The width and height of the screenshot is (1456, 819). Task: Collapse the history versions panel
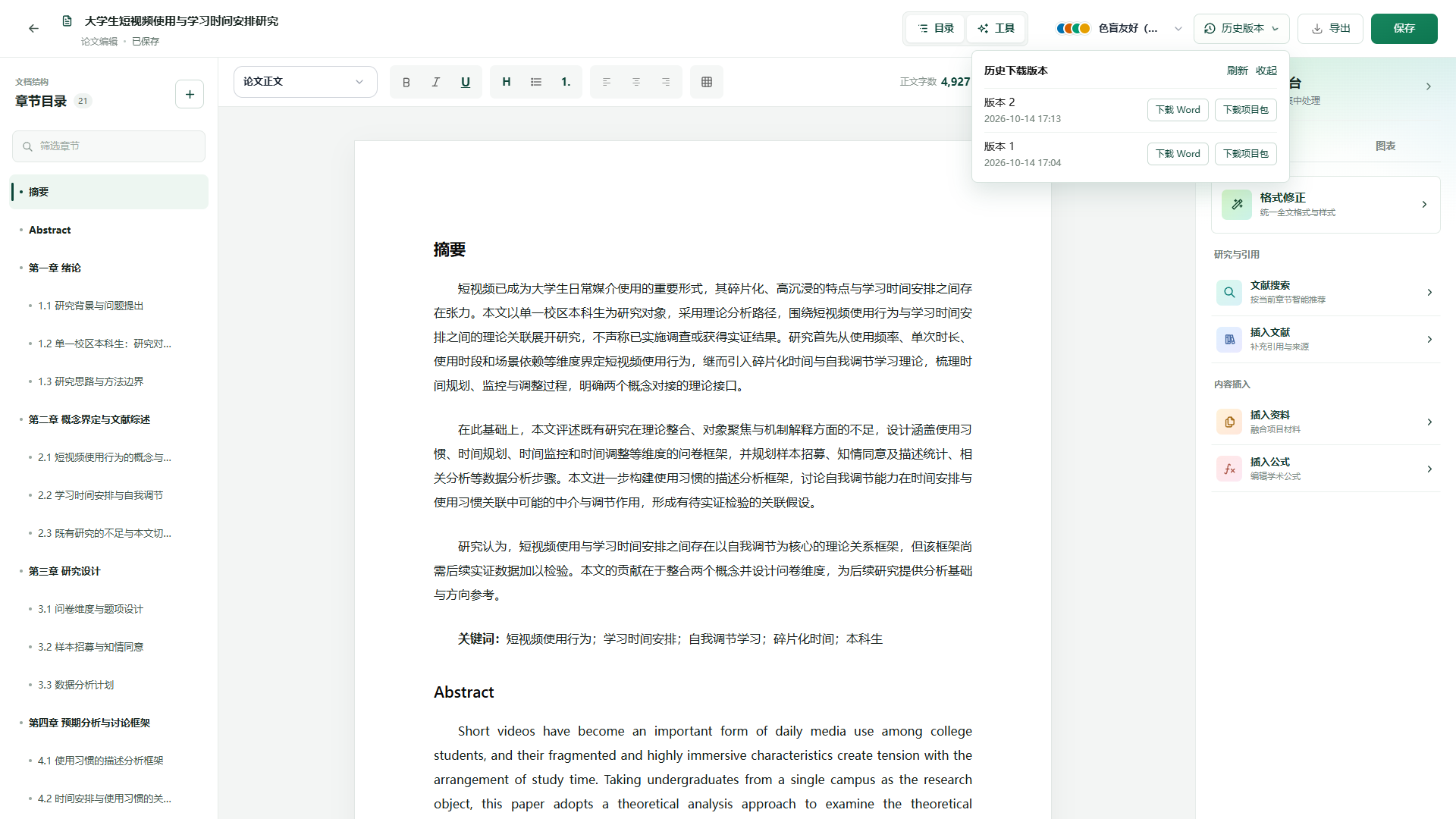click(1266, 71)
